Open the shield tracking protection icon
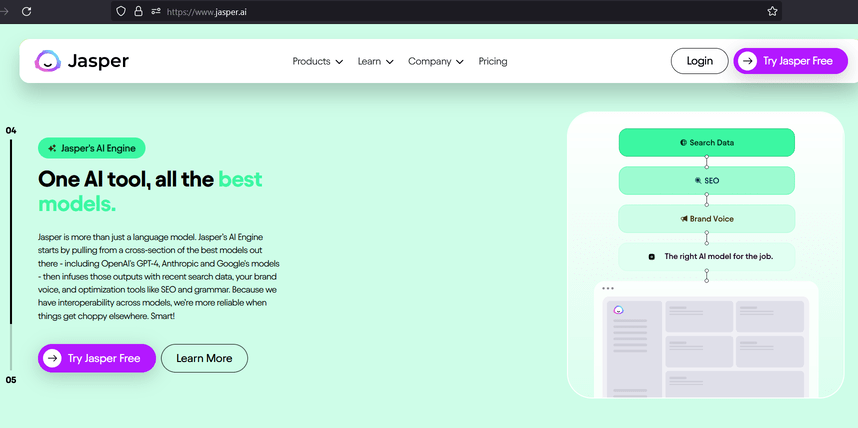The image size is (858, 428). click(121, 11)
